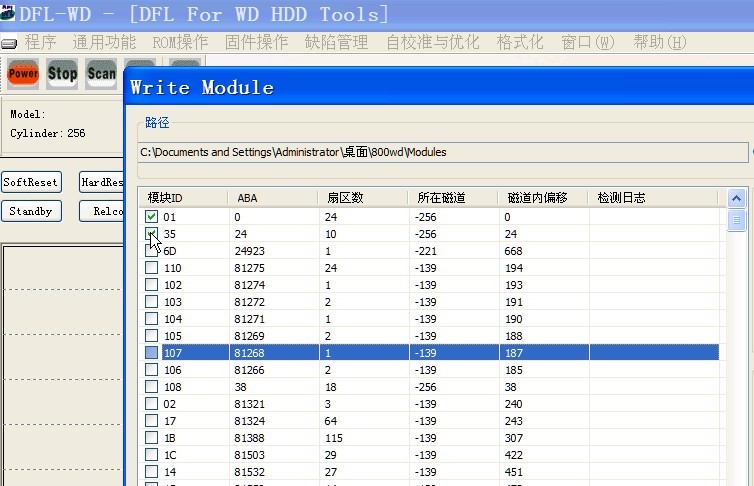Screen dimensions: 754x486
Task: Click the module list scrollbar thumb
Action: pyautogui.click(x=736, y=220)
